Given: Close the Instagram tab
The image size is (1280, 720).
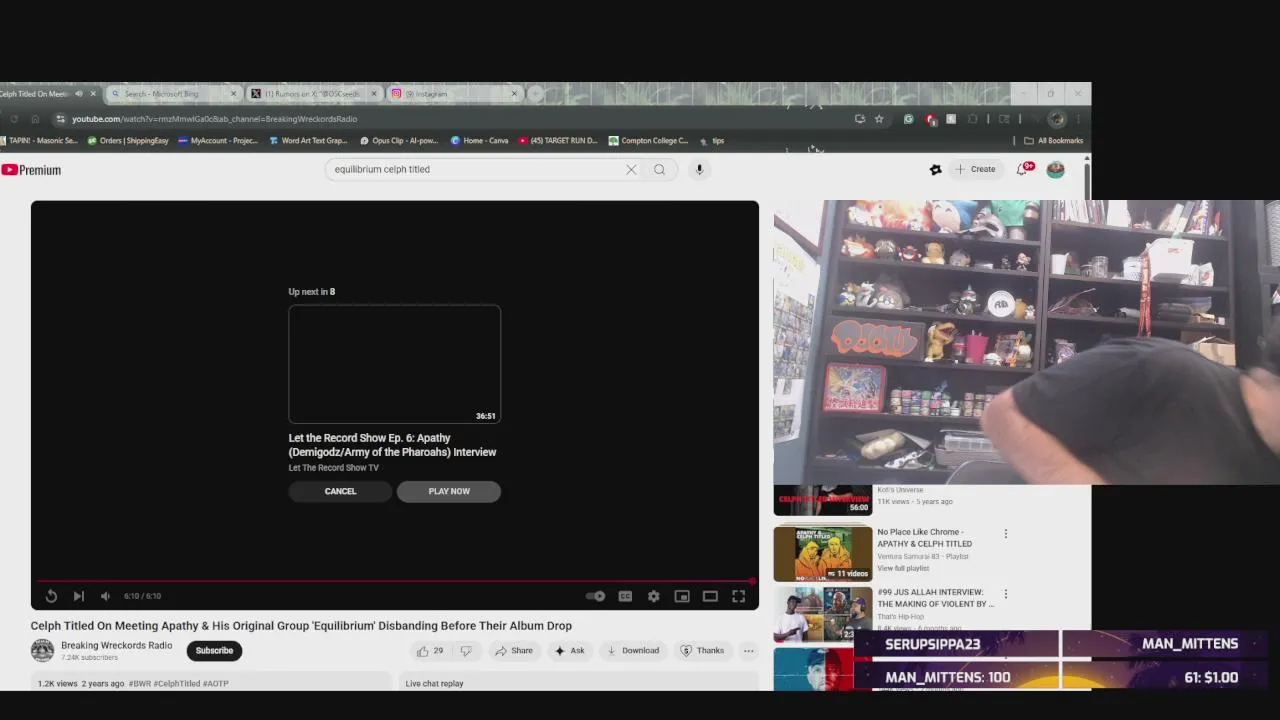Looking at the screenshot, I should 515,94.
